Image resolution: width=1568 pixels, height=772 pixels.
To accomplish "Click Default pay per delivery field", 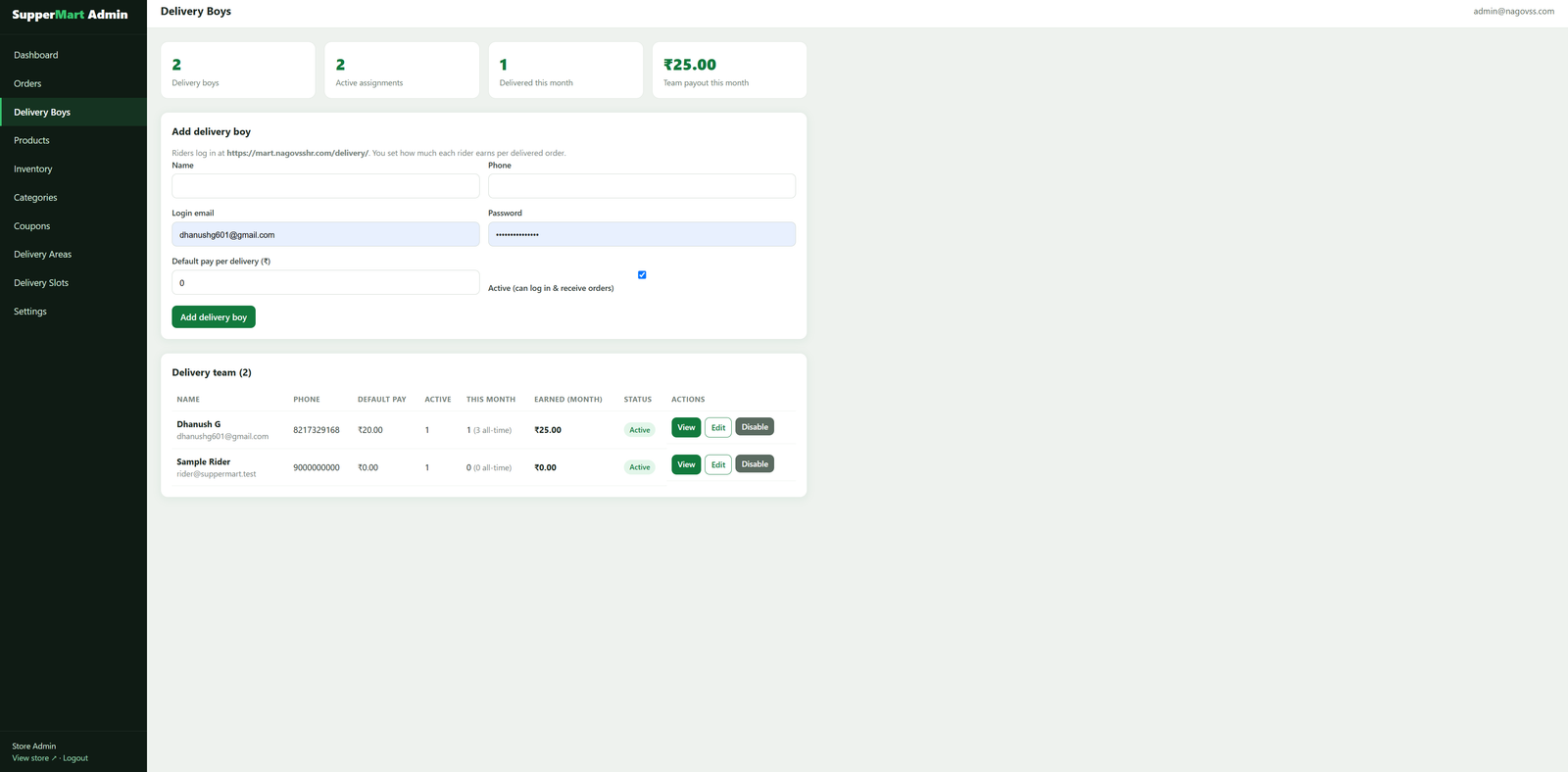I will click(325, 282).
